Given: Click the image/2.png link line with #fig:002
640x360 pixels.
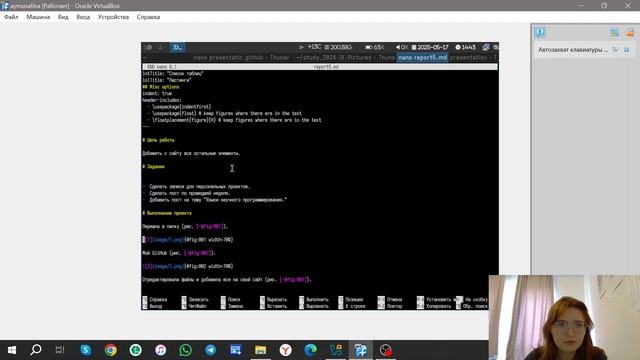Looking at the screenshot, I should 188,266.
